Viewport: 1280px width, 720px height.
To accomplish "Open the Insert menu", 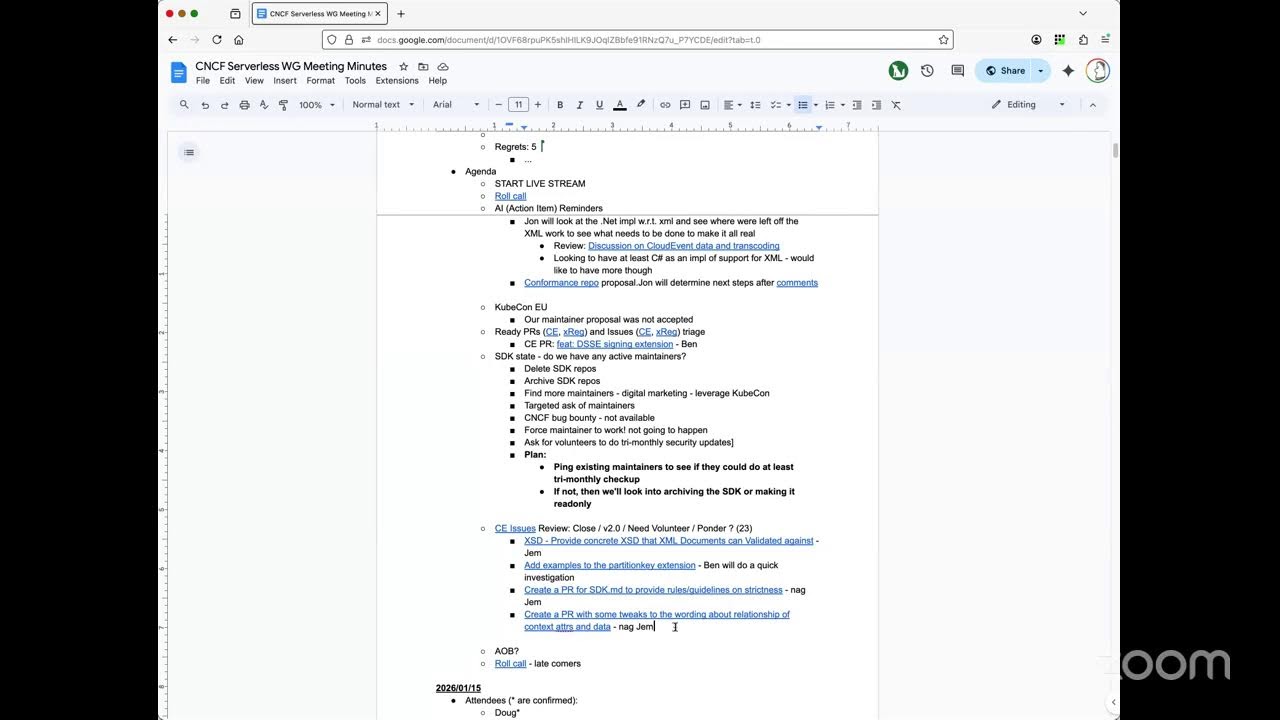I will 285,81.
